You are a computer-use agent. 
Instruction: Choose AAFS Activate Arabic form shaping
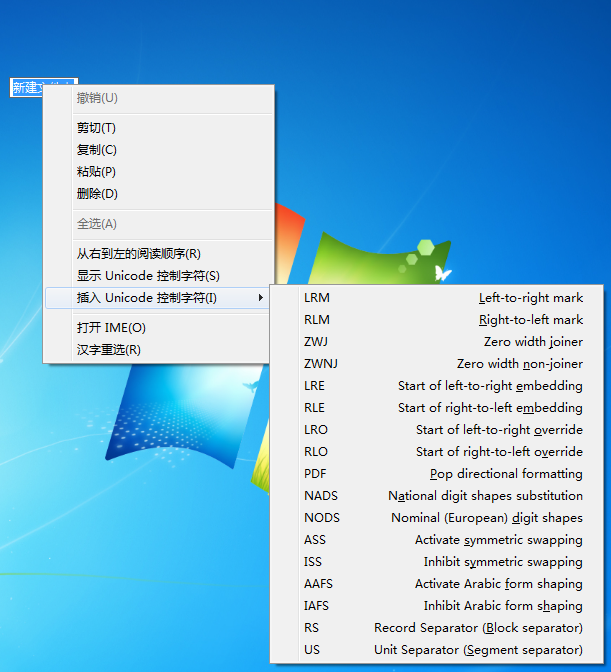click(443, 584)
